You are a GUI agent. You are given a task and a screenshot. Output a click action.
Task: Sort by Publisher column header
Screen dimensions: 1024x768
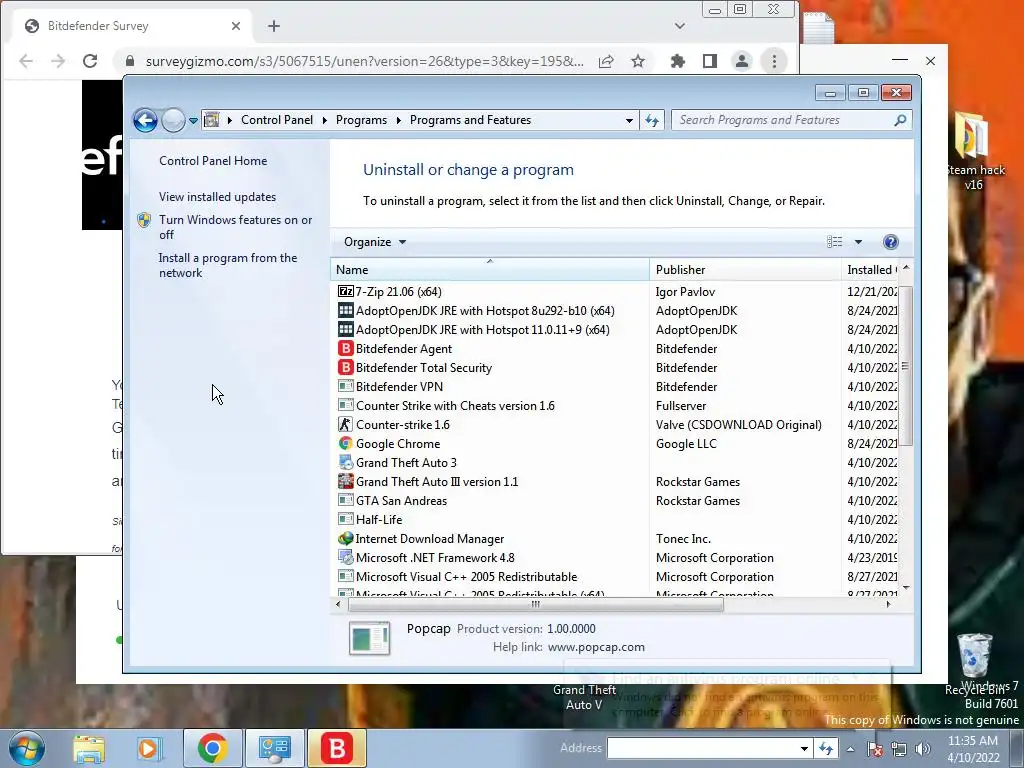[x=745, y=270]
